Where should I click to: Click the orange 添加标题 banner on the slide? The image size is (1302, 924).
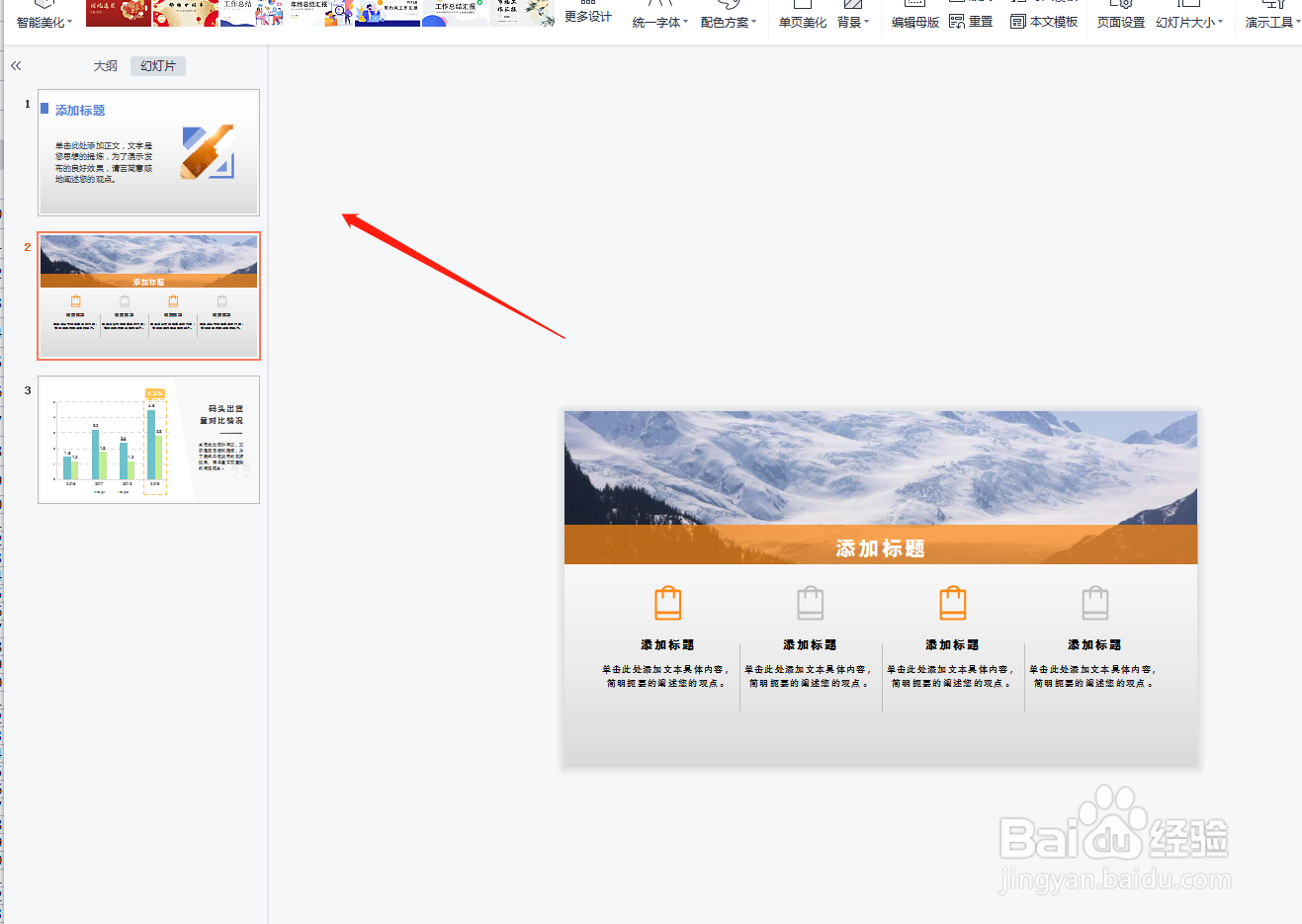pyautogui.click(x=881, y=546)
